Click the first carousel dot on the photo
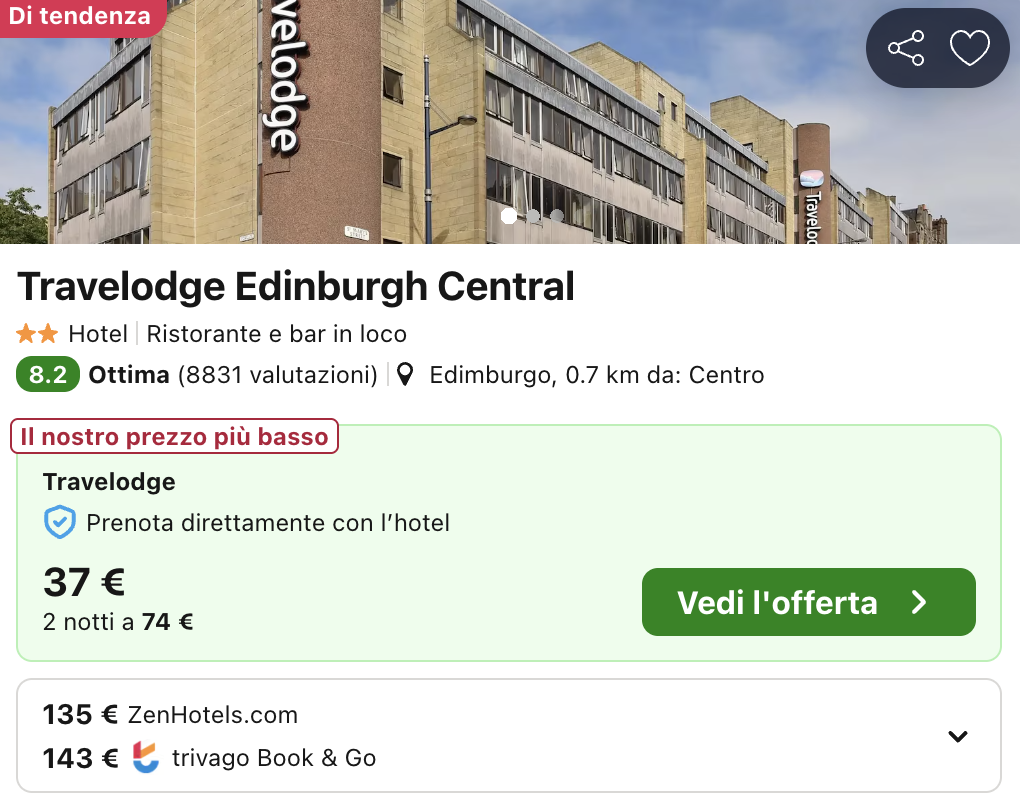This screenshot has height=806, width=1020. pos(510,216)
